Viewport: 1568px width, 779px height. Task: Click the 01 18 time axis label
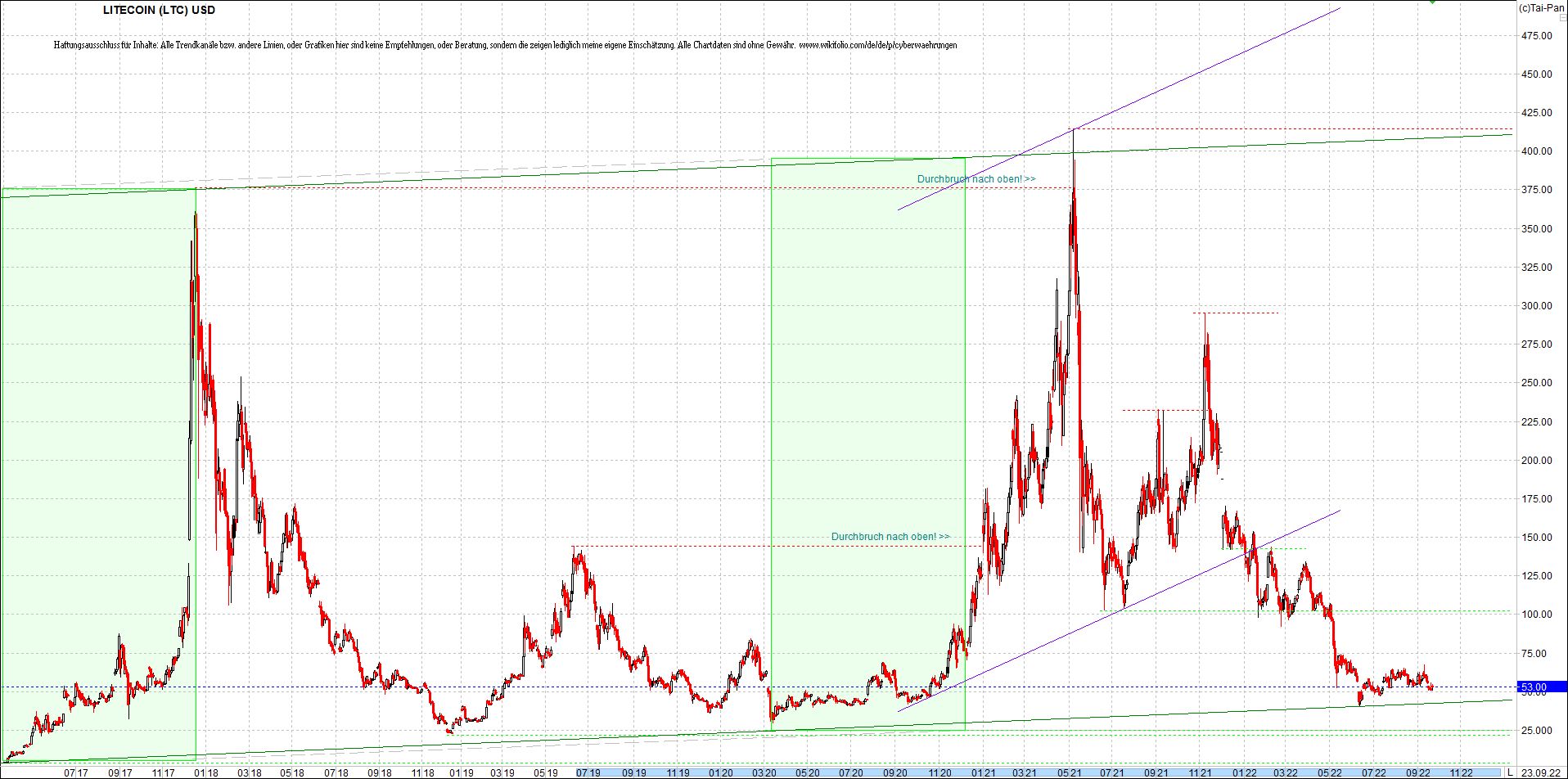[206, 773]
